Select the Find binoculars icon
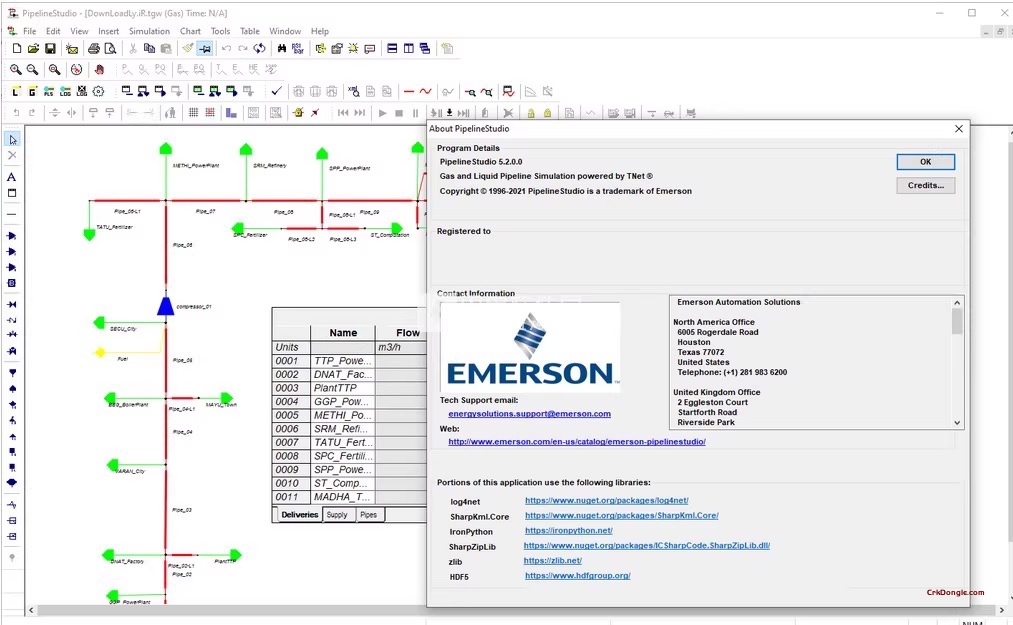This screenshot has height=625, width=1013. click(282, 48)
